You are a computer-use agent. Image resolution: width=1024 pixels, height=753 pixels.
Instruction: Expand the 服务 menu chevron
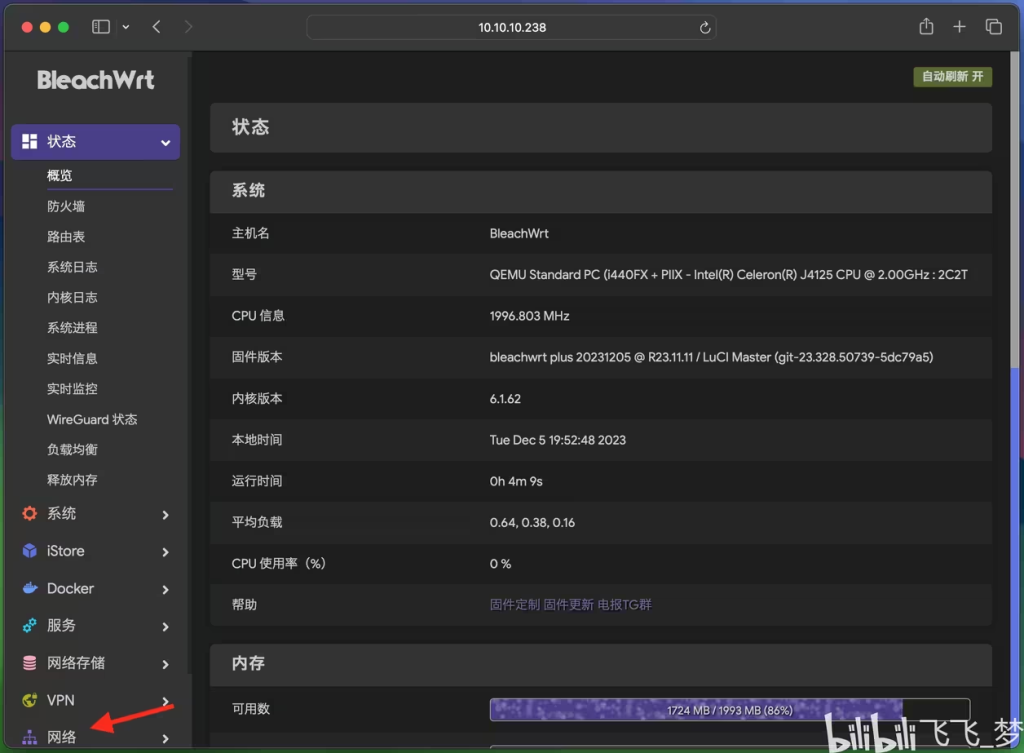(x=165, y=626)
